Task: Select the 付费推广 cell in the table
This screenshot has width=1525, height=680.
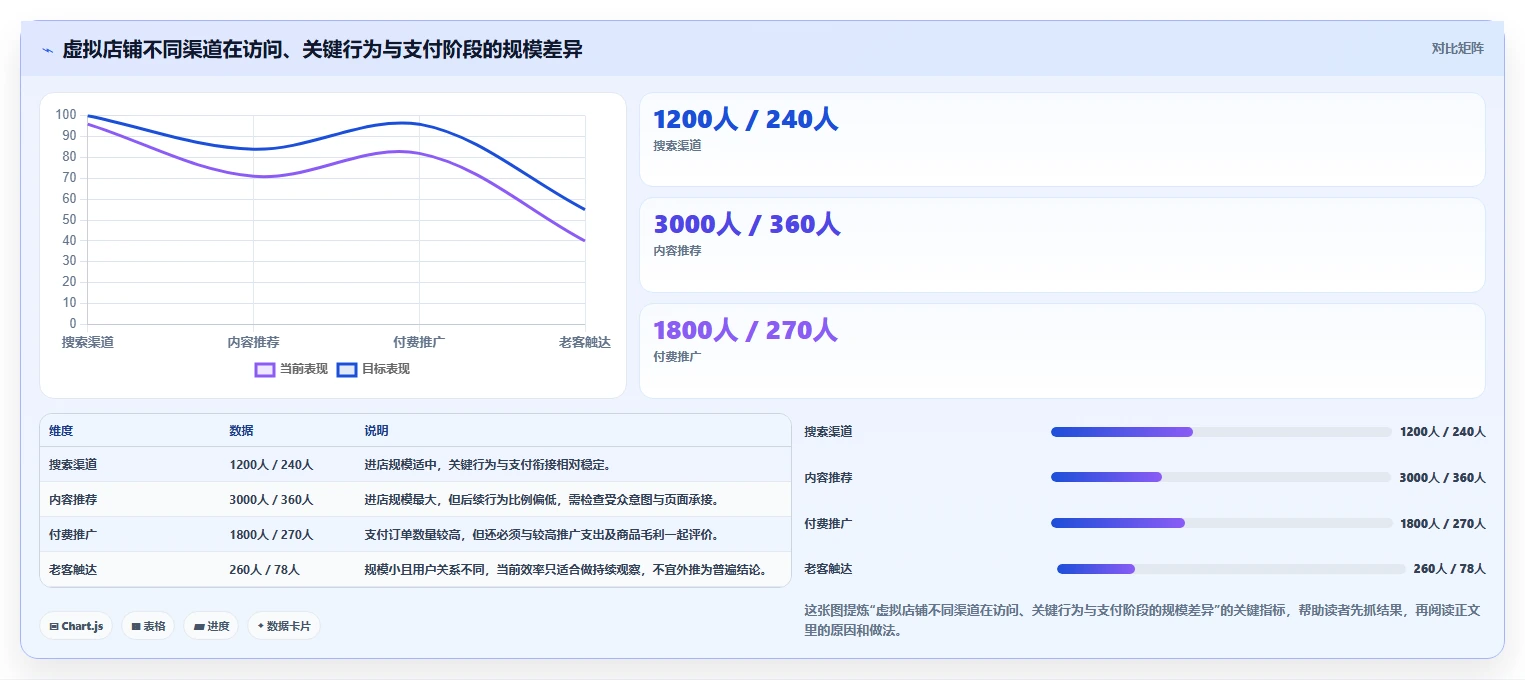Action: 73,535
